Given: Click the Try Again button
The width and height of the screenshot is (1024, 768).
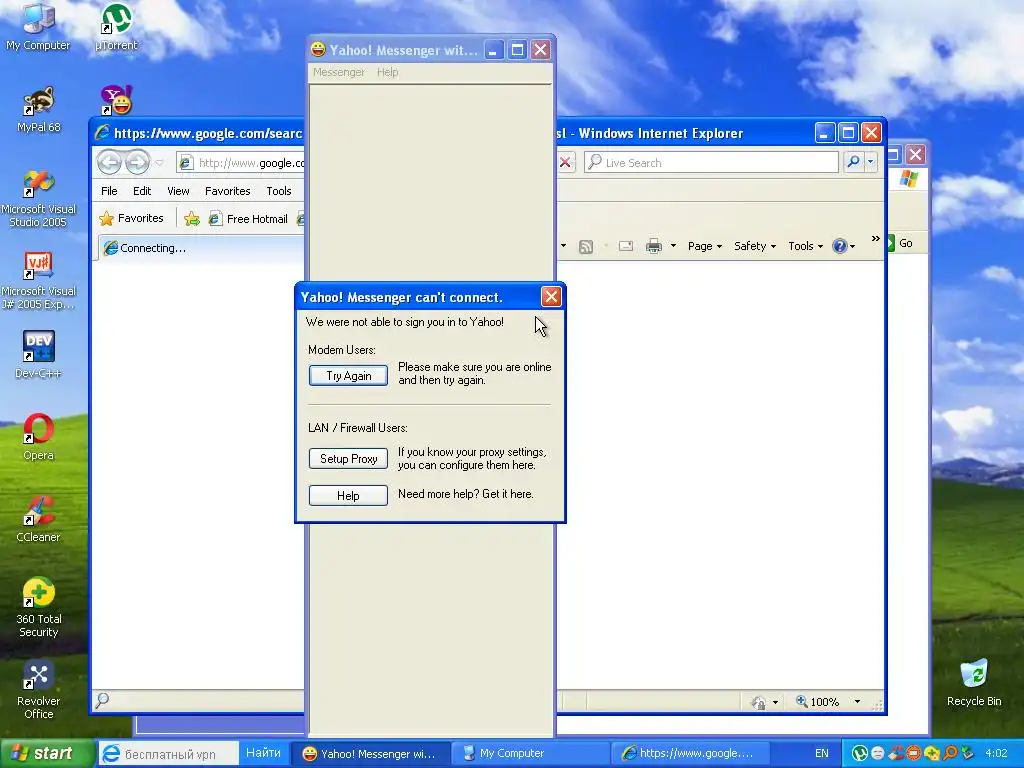Looking at the screenshot, I should pyautogui.click(x=348, y=376).
